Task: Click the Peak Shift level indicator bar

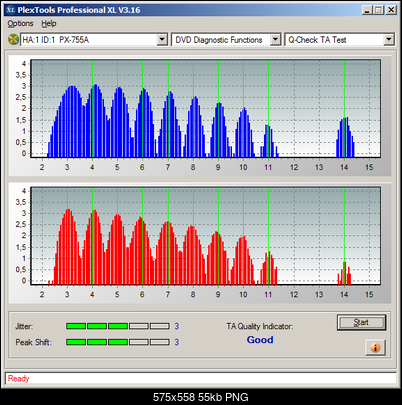Action: tap(118, 342)
